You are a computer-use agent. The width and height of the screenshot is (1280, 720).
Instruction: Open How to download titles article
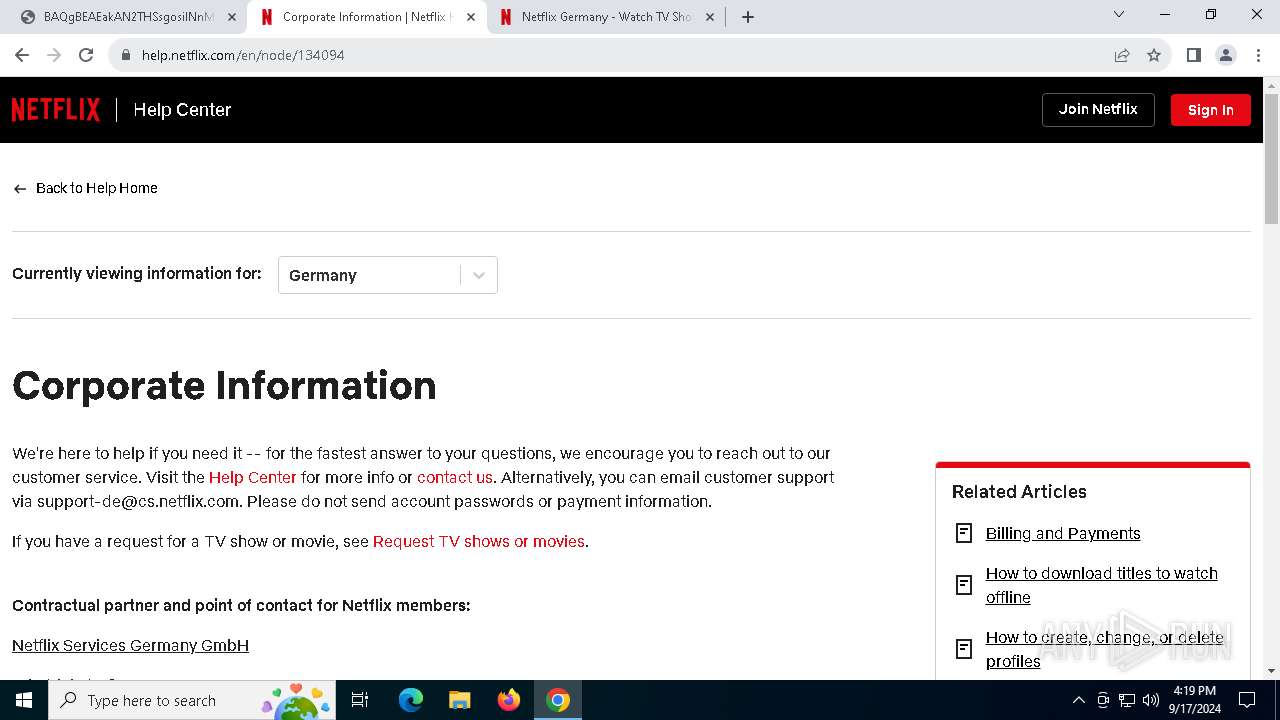point(1102,585)
